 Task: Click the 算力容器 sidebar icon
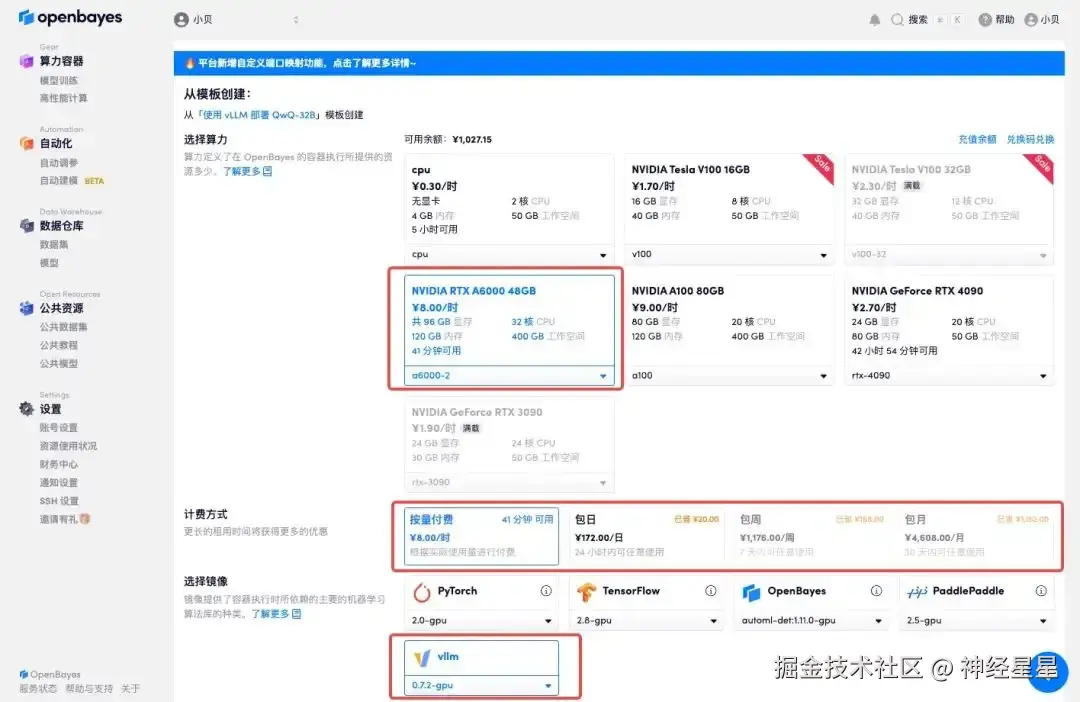point(26,61)
